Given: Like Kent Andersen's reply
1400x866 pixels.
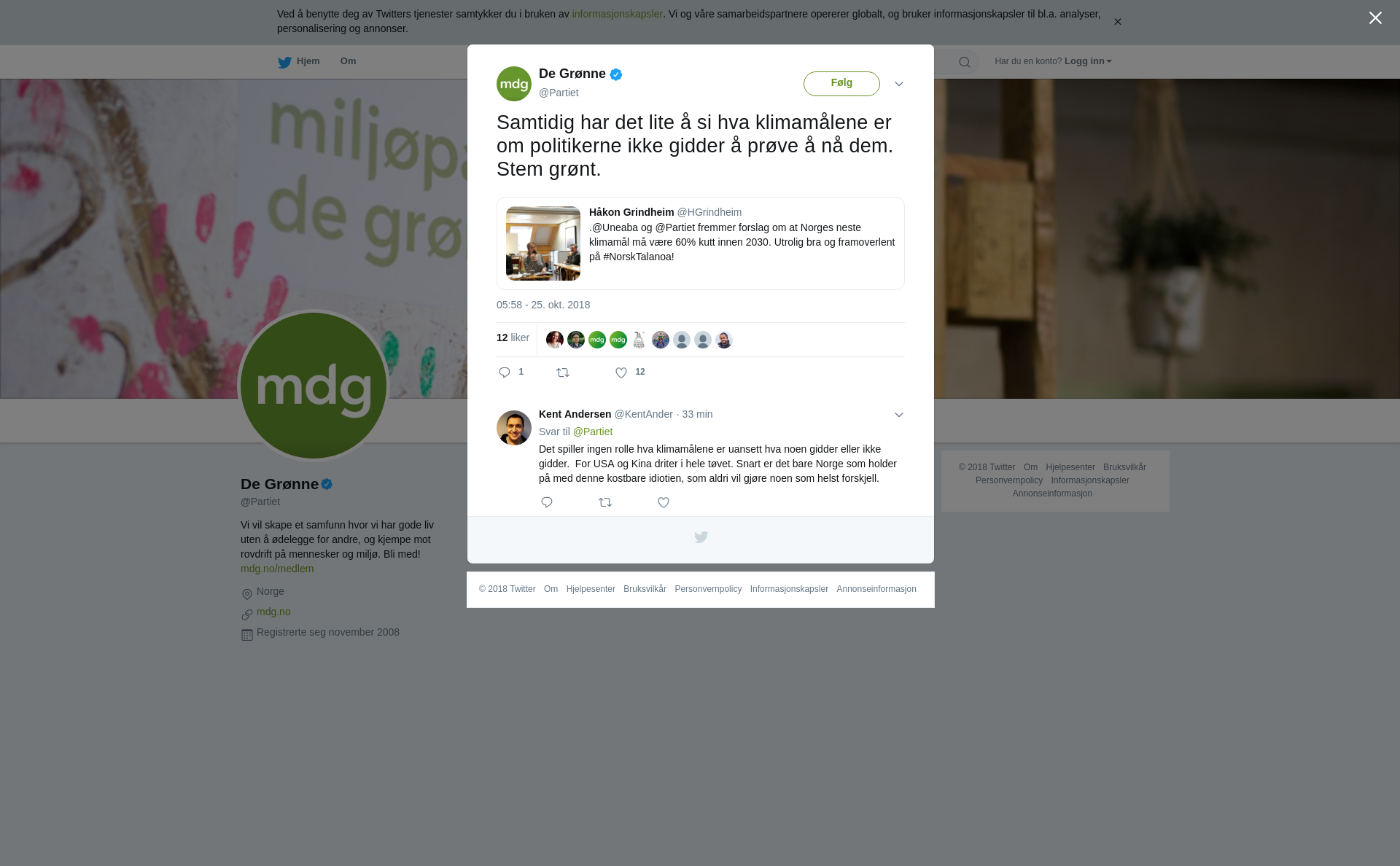Looking at the screenshot, I should pos(664,502).
